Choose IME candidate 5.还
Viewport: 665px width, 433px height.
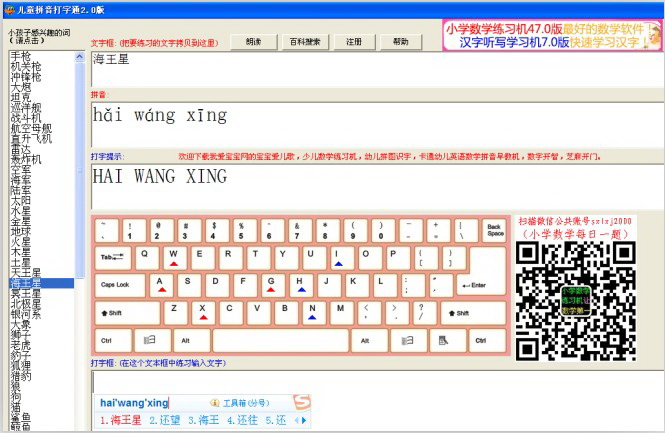coord(276,420)
